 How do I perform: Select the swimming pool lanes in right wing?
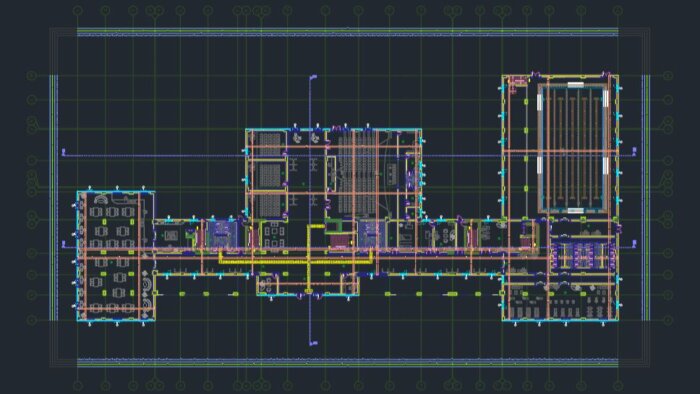[x=573, y=147]
